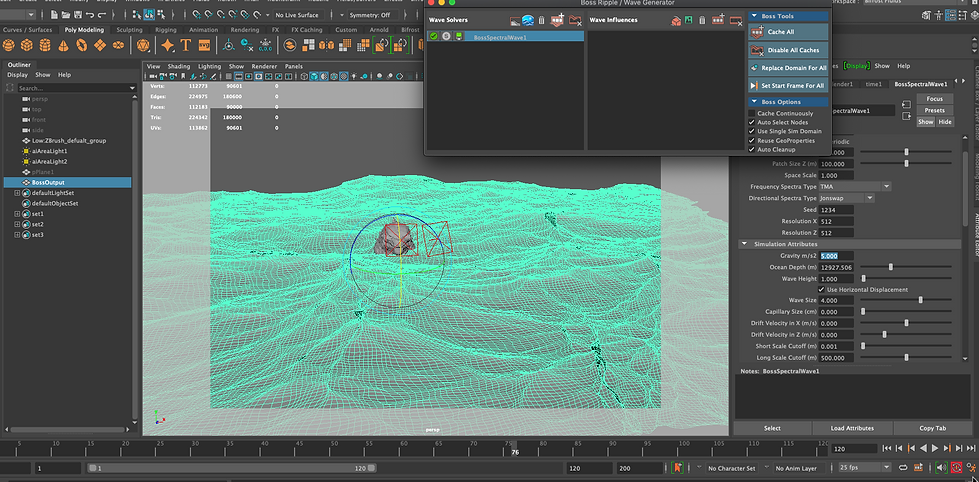Click remove cache icon in Wave Solvers
Viewport: 979px width, 482px height.
575,21
